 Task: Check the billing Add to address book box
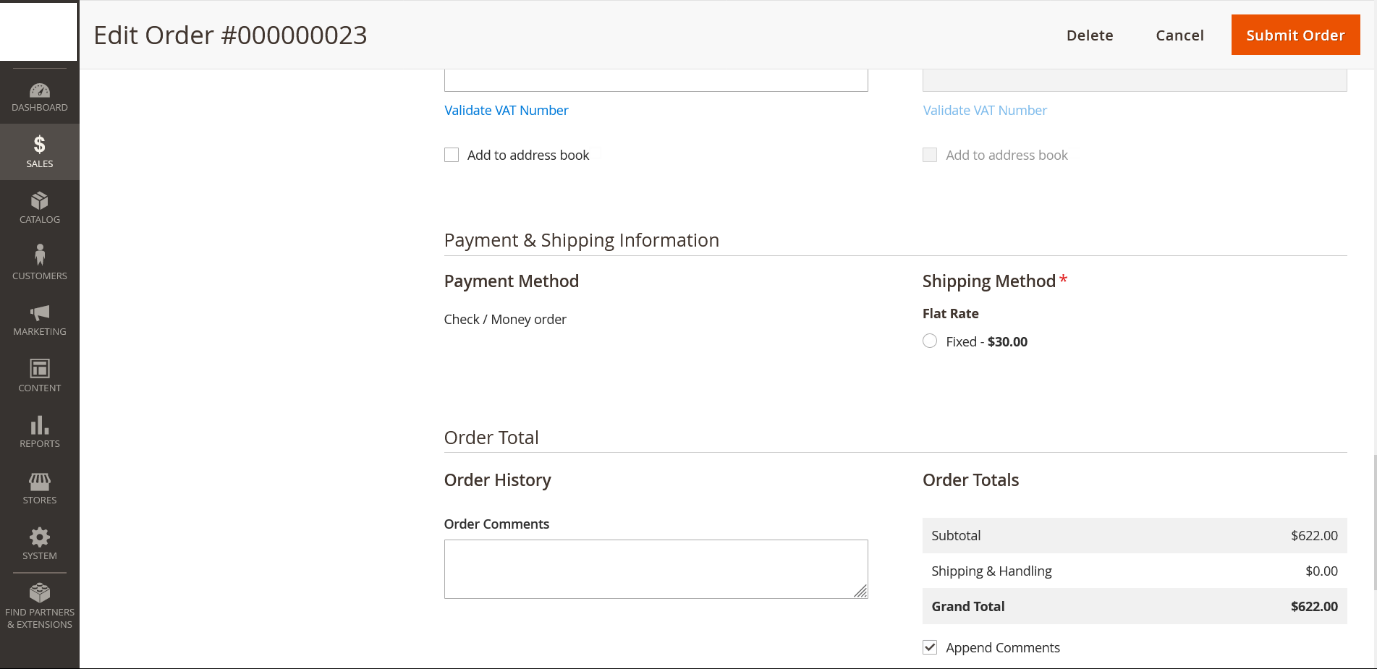point(452,155)
